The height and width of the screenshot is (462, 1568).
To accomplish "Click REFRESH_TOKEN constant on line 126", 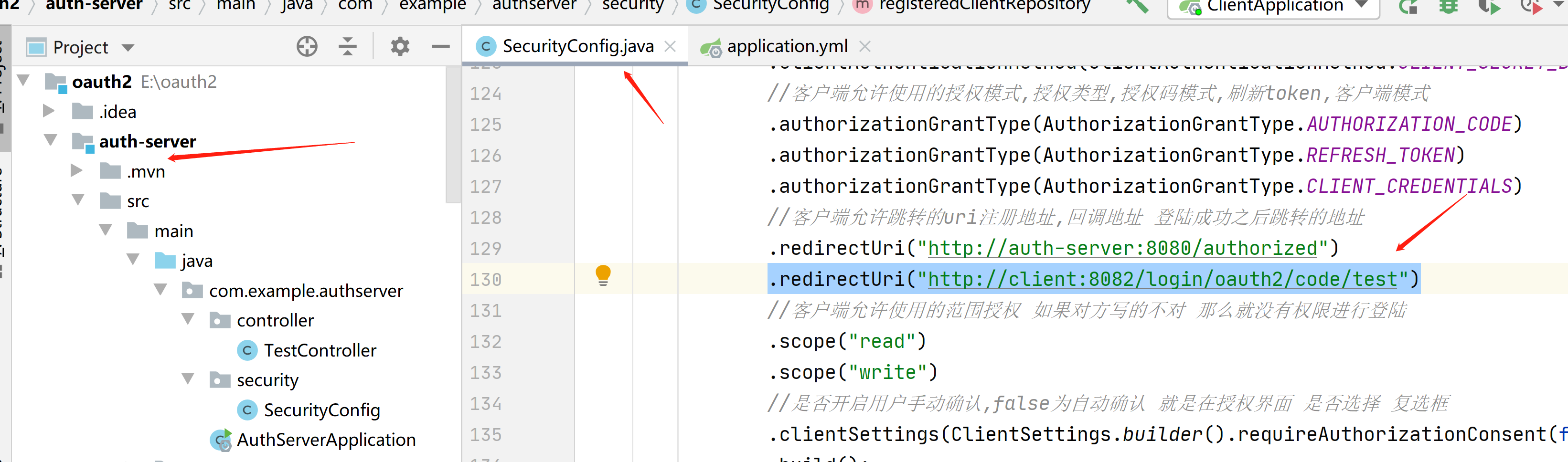I will pos(1380,155).
